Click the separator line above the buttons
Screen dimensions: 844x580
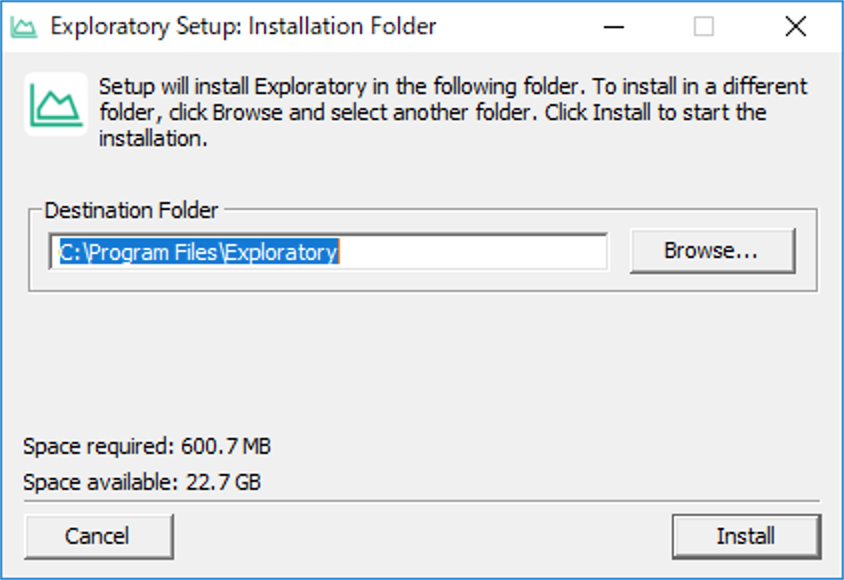(422, 501)
